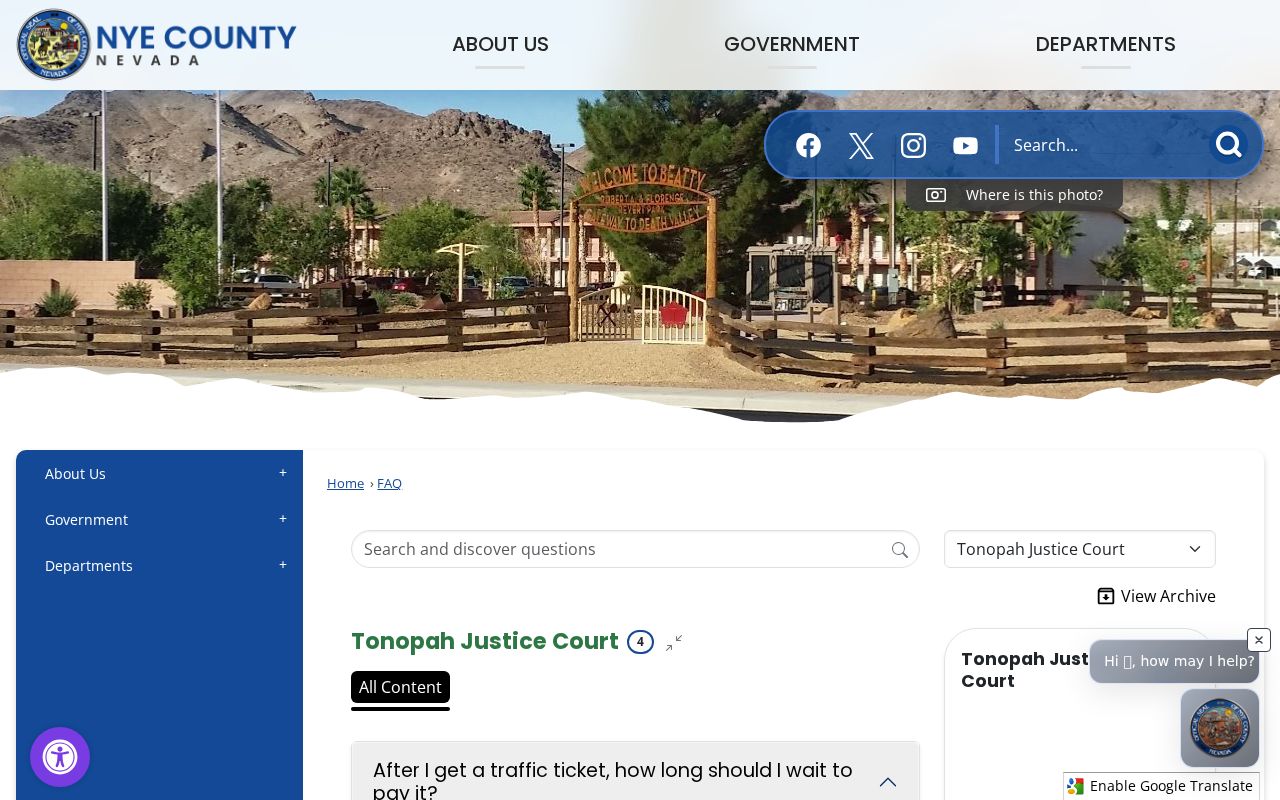Click the camera icon beside Where is this photo
The height and width of the screenshot is (800, 1280).
click(936, 195)
